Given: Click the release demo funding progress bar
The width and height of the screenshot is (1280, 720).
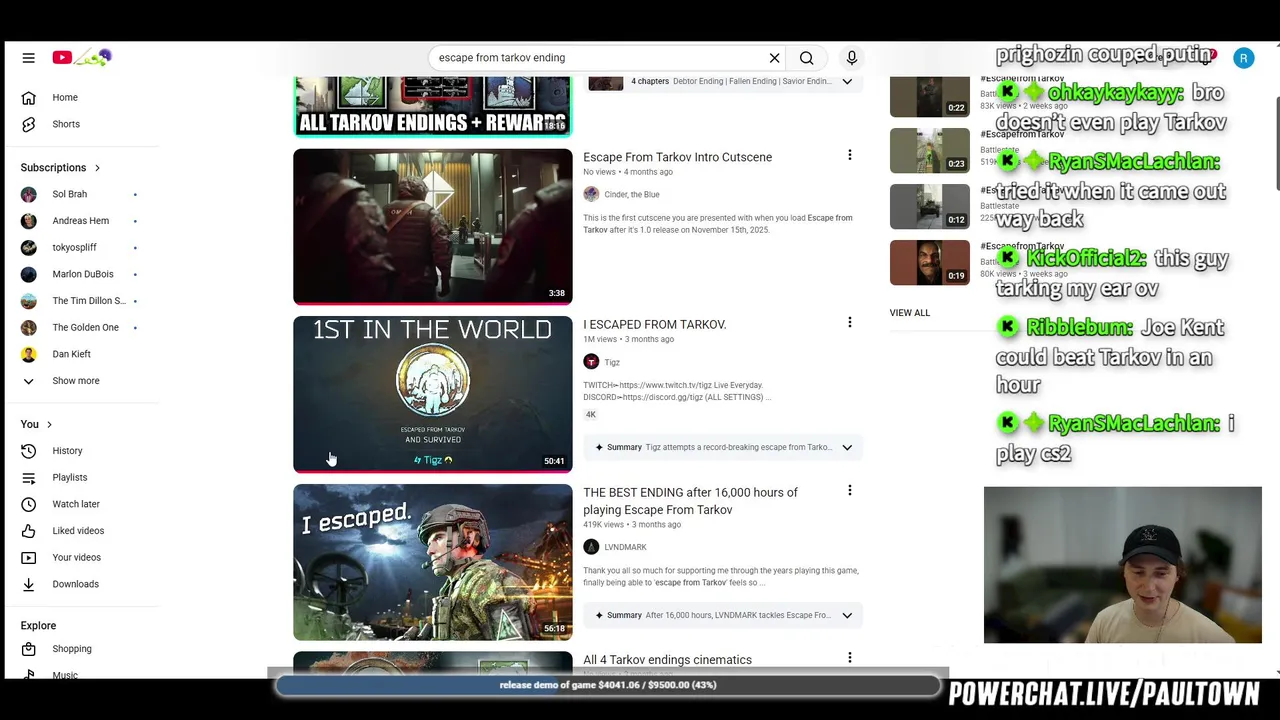Looking at the screenshot, I should 608,685.
